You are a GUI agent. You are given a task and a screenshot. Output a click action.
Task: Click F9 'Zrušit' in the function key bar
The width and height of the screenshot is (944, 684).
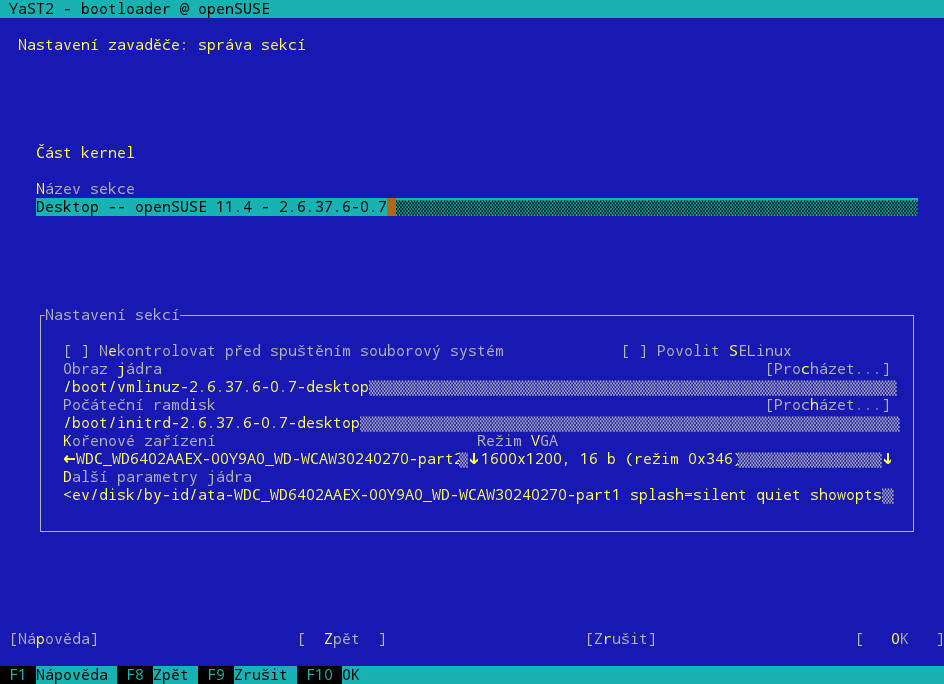point(247,675)
